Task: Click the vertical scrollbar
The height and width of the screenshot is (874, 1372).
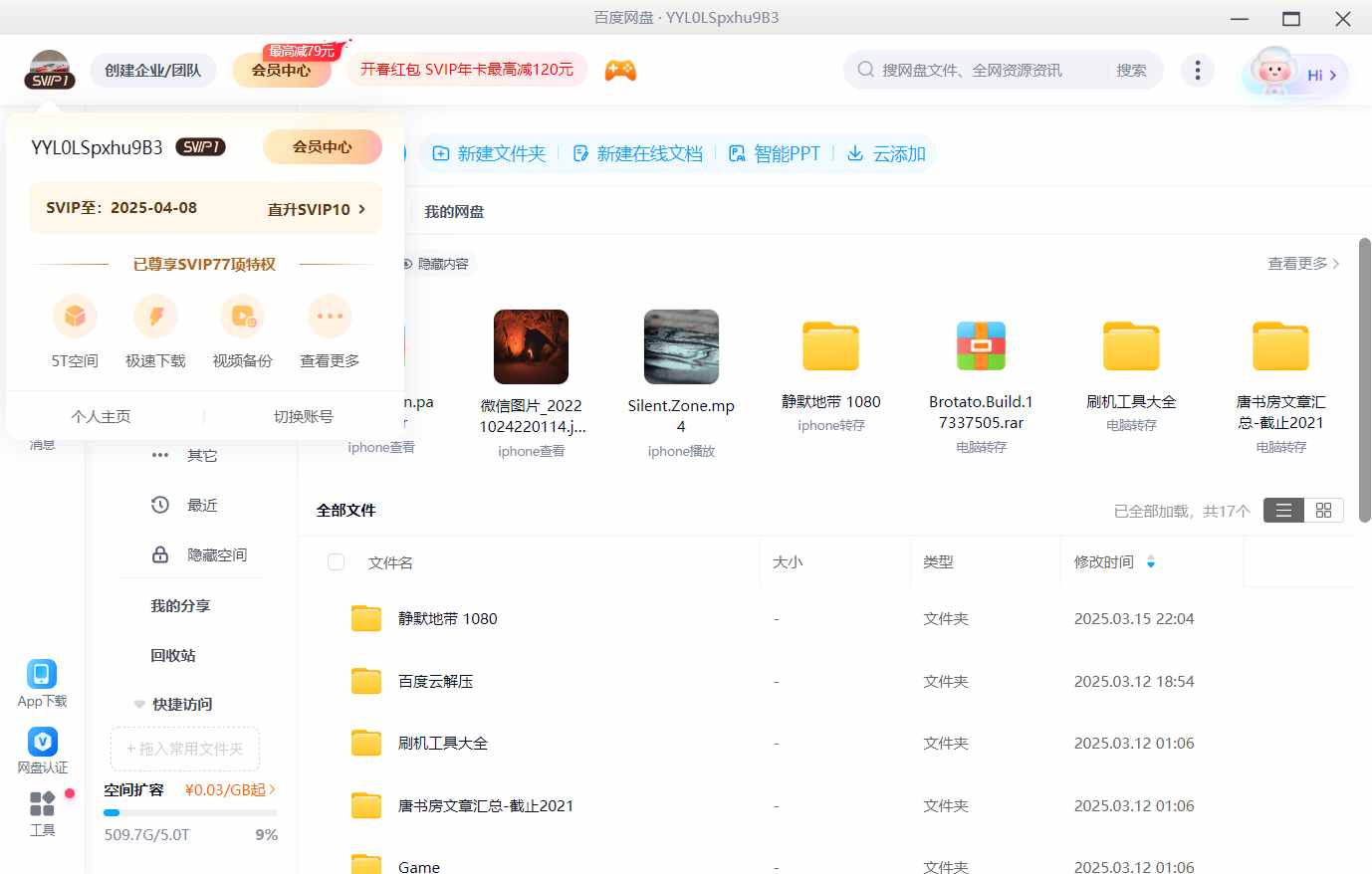Action: point(1364,379)
